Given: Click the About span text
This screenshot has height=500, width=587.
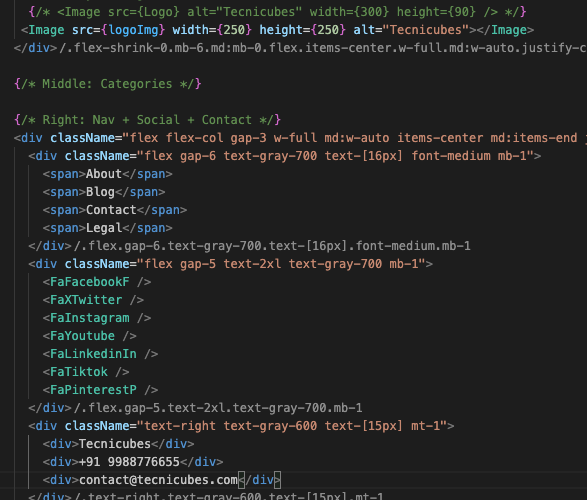Looking at the screenshot, I should (104, 174).
